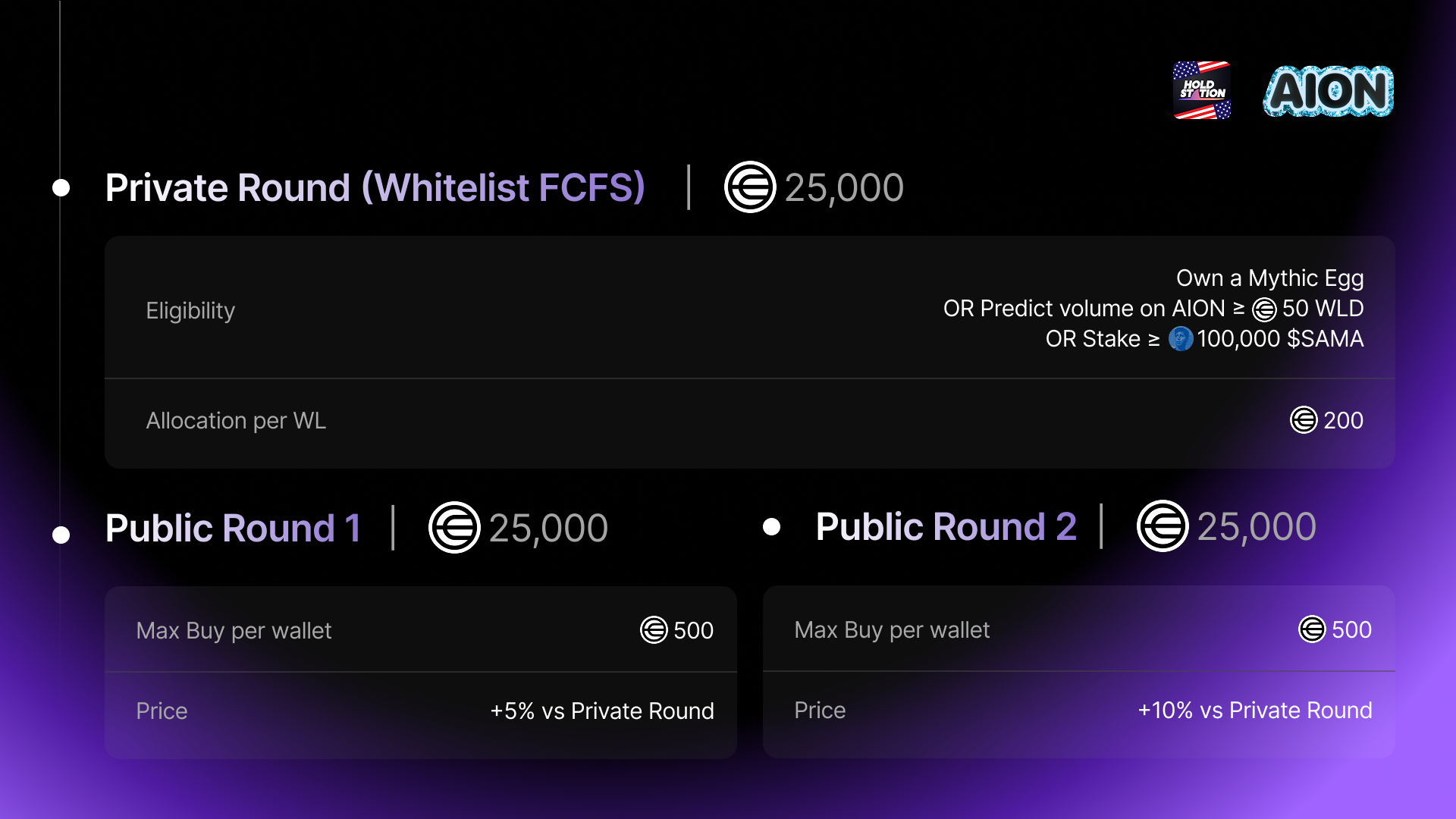The height and width of the screenshot is (819, 1456).
Task: Click the Worldcoin icon beside Public Round 2 total
Action: coord(1163,526)
